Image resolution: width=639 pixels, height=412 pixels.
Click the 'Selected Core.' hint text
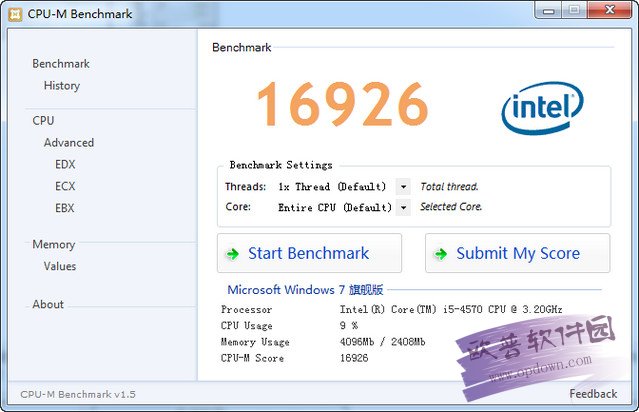point(451,207)
